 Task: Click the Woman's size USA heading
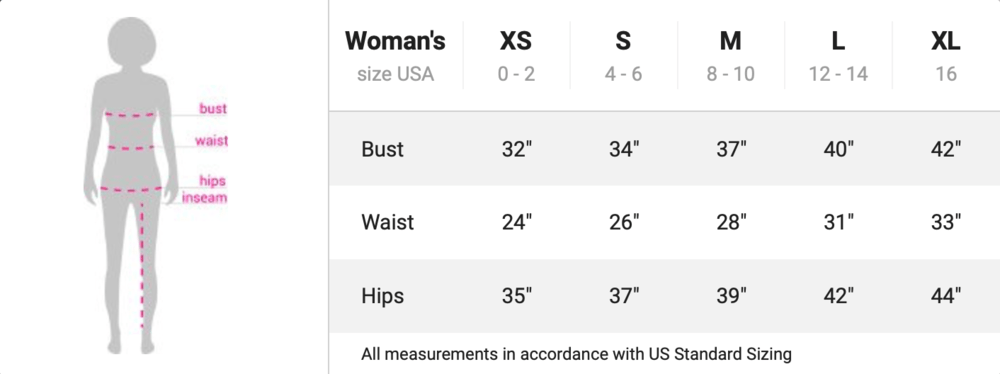[395, 56]
